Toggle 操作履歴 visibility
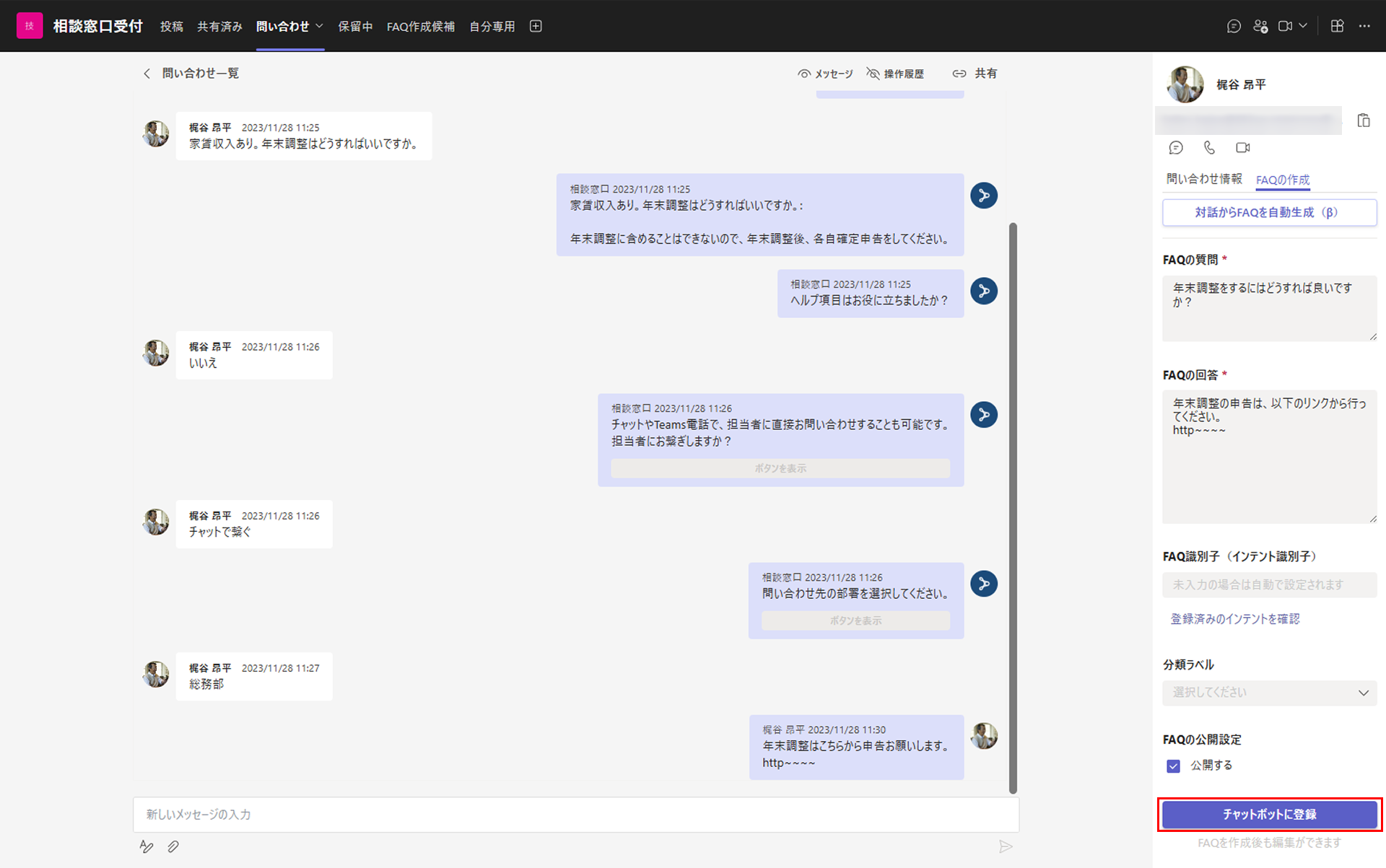This screenshot has height=868, width=1386. 895,74
